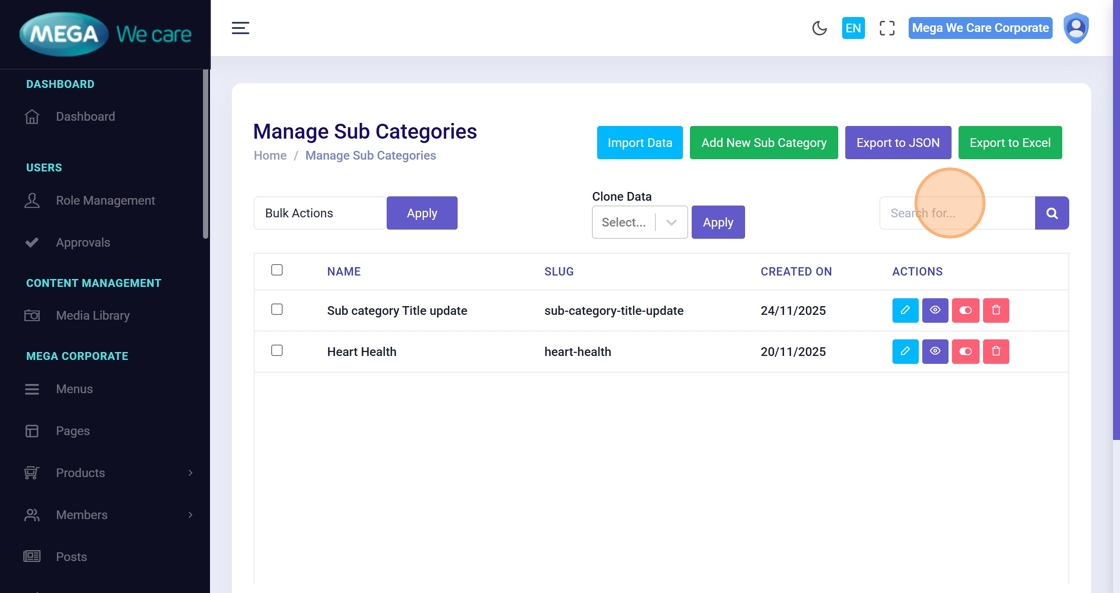Select the Heart Health row checkbox
The height and width of the screenshot is (593, 1120).
(277, 351)
